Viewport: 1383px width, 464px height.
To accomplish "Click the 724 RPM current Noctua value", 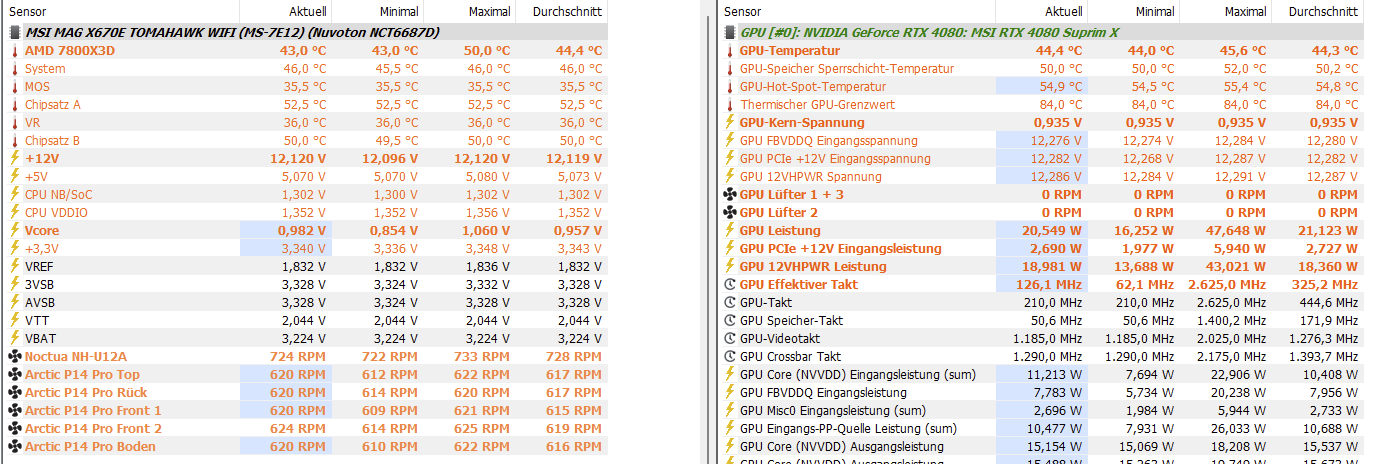I will point(298,356).
